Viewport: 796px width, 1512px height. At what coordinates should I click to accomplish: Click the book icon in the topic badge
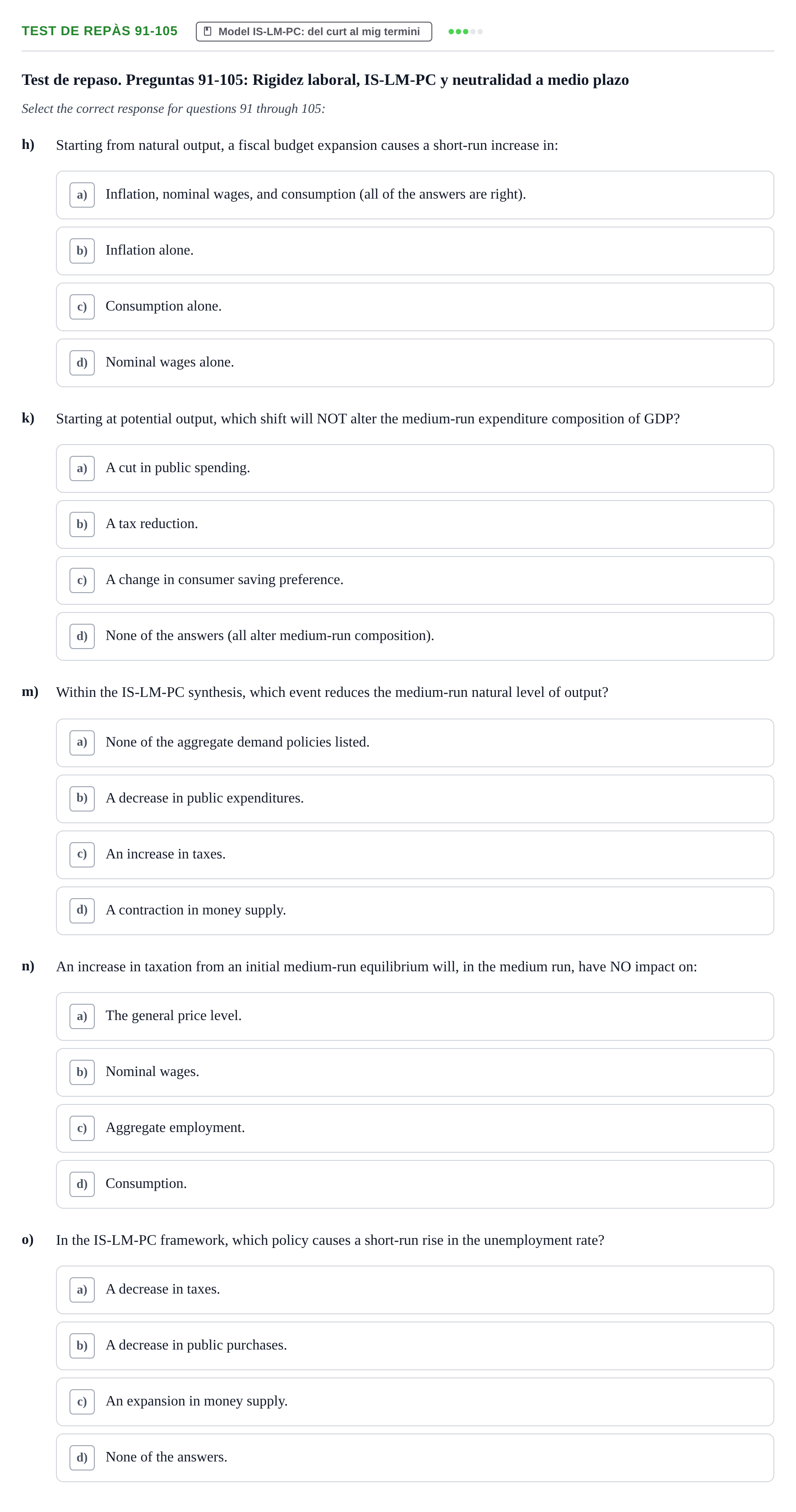click(207, 31)
